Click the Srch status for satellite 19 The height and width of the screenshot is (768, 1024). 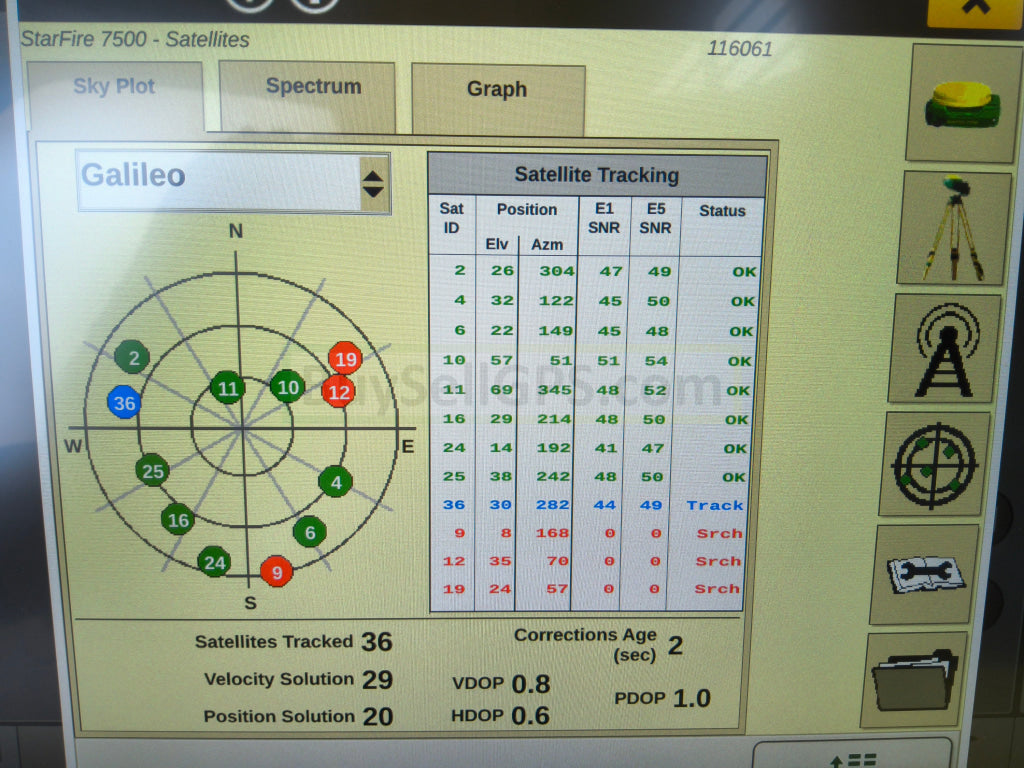pyautogui.click(x=716, y=588)
